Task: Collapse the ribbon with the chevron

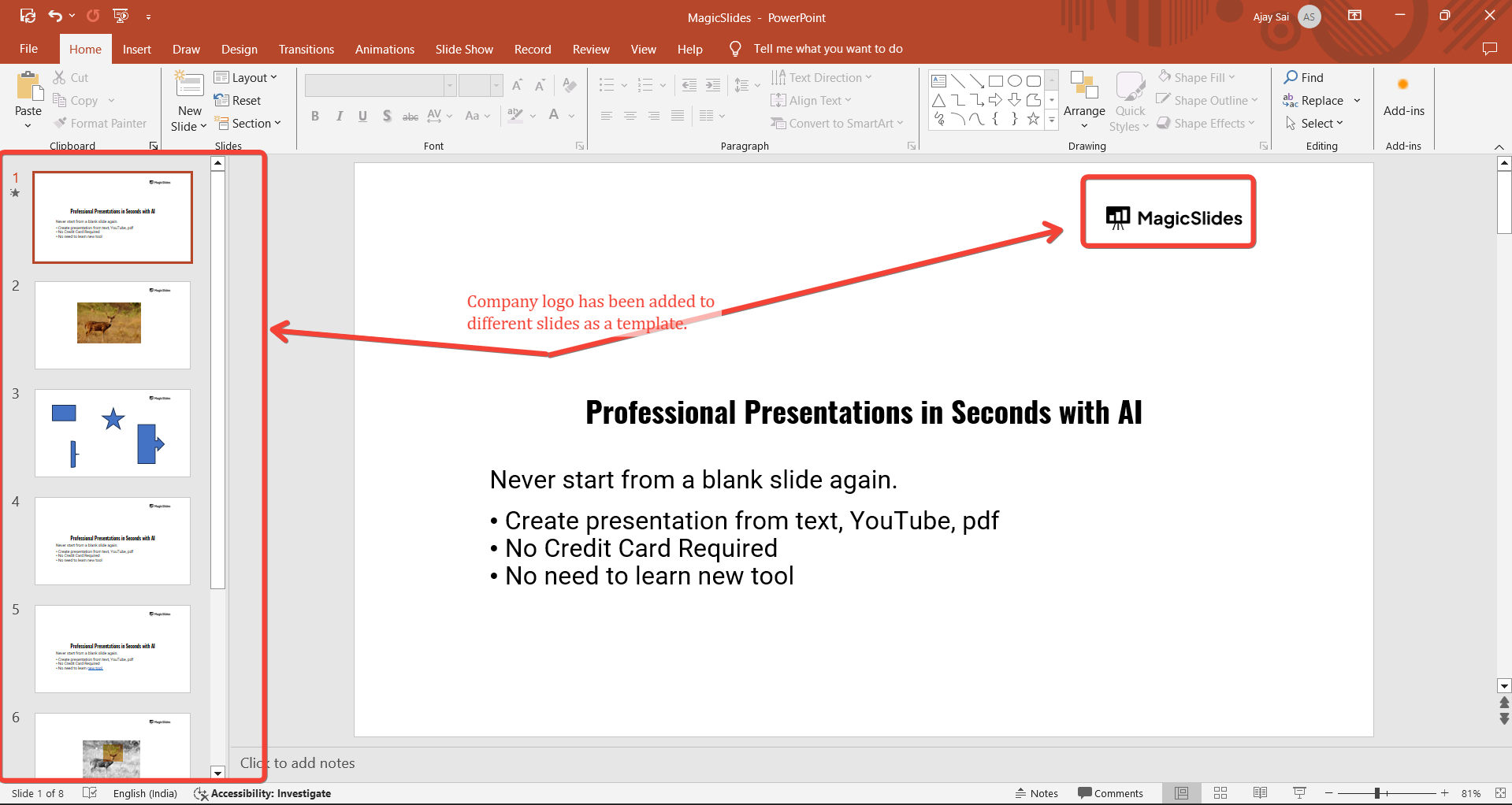Action: point(1499,147)
